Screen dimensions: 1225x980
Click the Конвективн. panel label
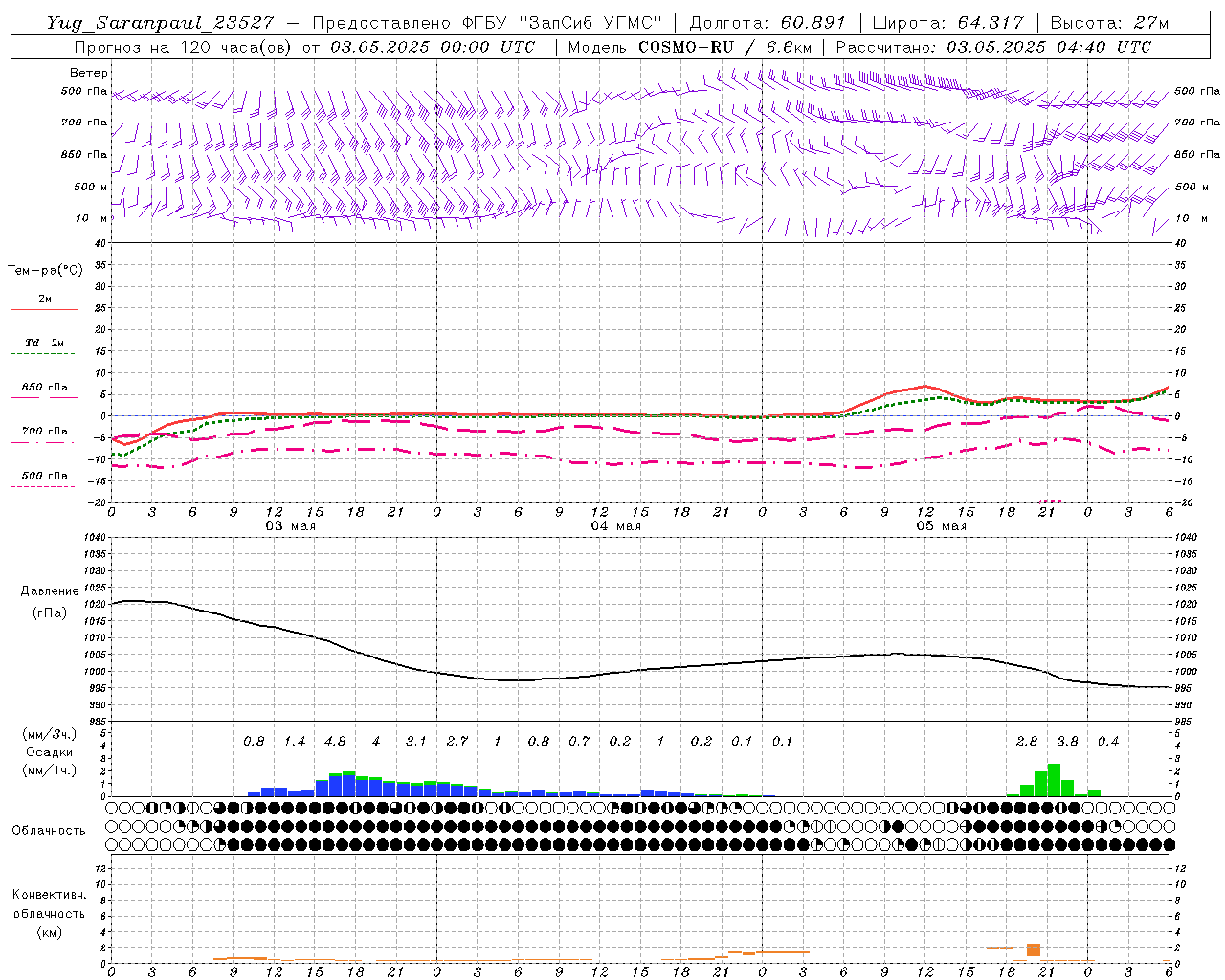[x=49, y=895]
